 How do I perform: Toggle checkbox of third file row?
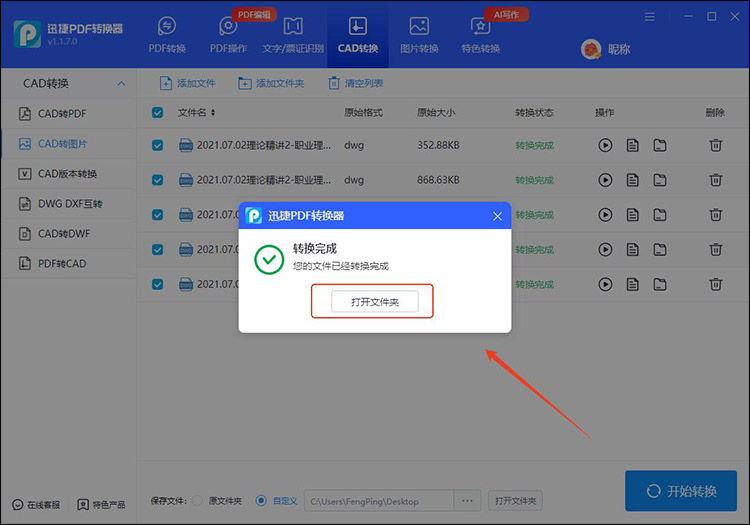pyautogui.click(x=157, y=215)
